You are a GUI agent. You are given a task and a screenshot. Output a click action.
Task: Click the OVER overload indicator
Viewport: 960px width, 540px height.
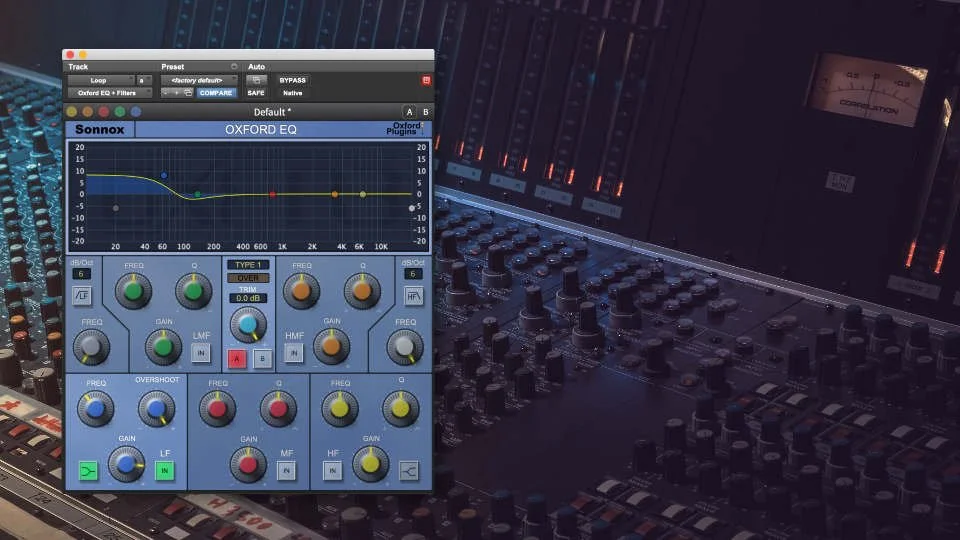[x=248, y=278]
